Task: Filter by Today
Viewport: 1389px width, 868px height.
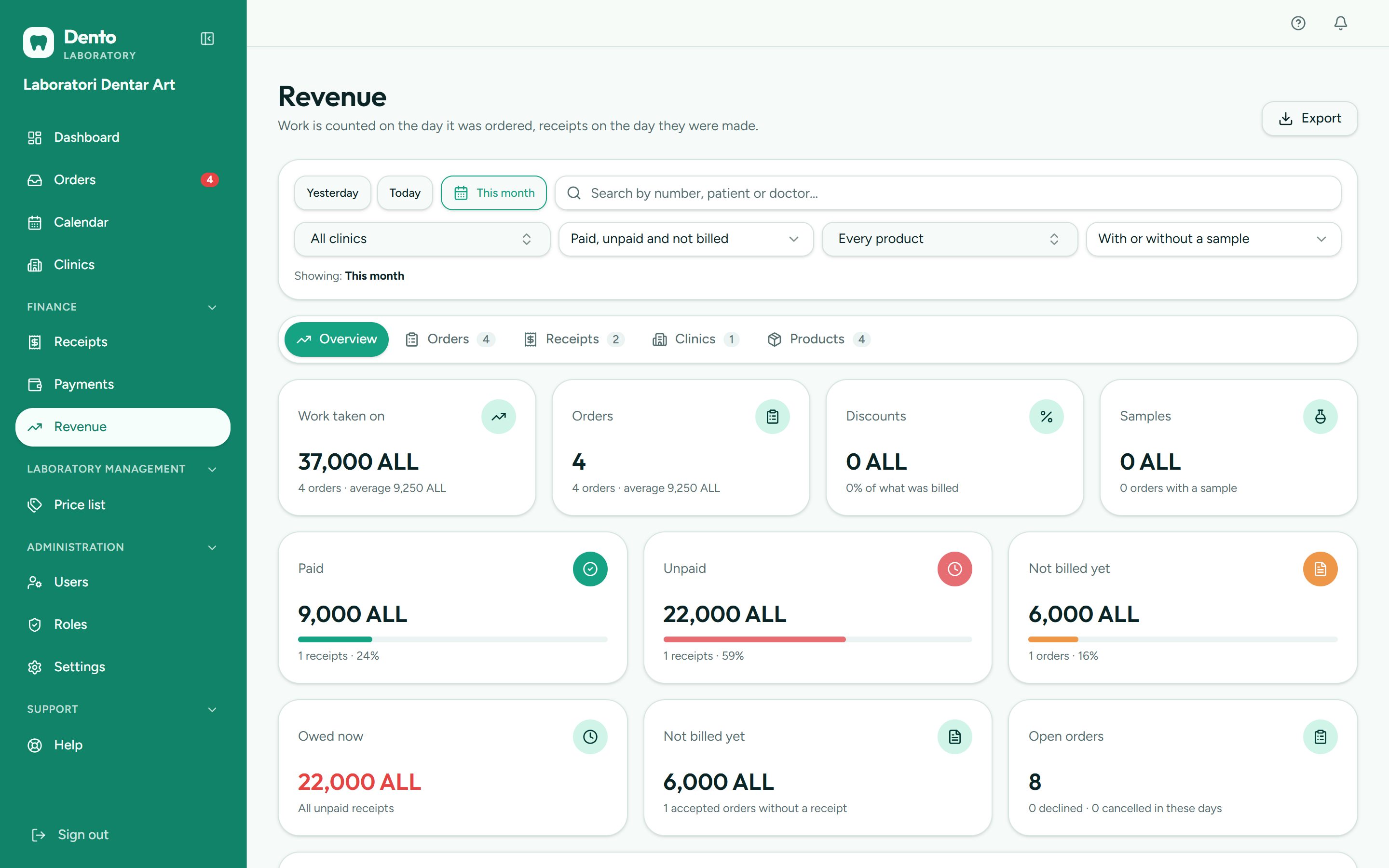Action: pos(405,193)
